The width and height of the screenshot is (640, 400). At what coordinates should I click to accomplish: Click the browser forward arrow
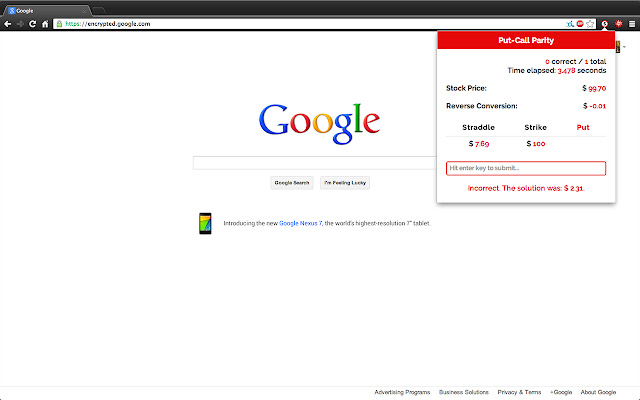(x=20, y=24)
